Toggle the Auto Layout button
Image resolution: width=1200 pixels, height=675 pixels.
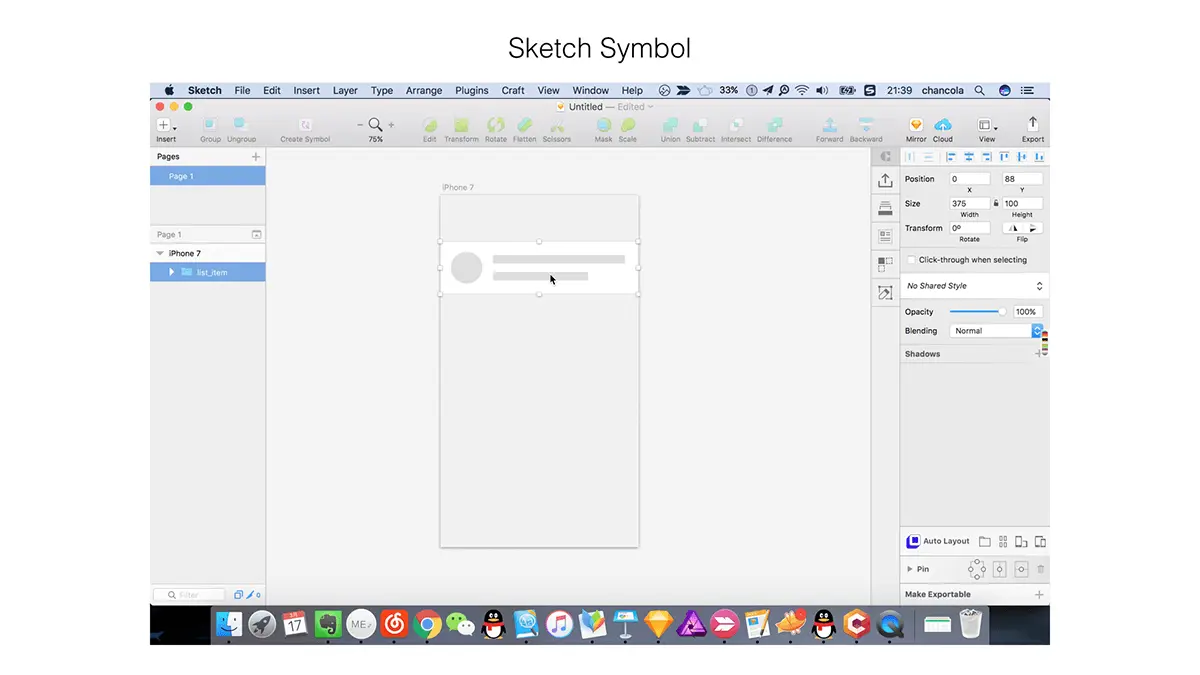coord(938,541)
